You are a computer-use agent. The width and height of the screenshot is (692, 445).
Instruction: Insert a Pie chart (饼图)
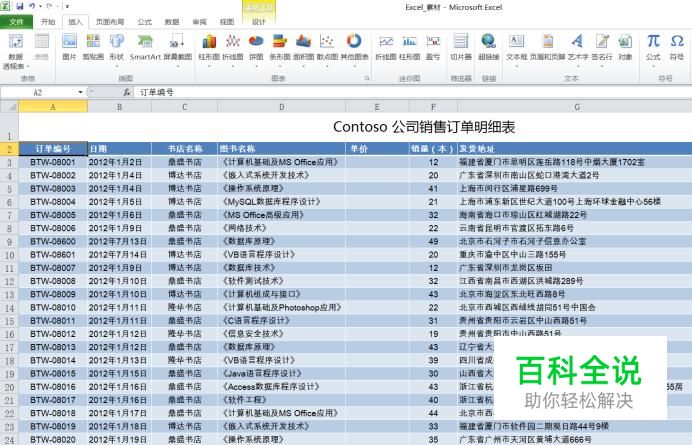tap(256, 49)
